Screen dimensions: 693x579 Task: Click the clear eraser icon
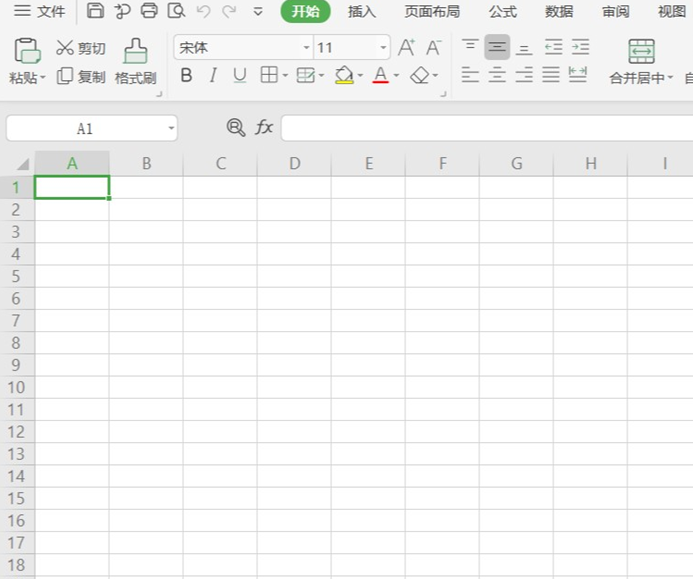click(x=420, y=75)
